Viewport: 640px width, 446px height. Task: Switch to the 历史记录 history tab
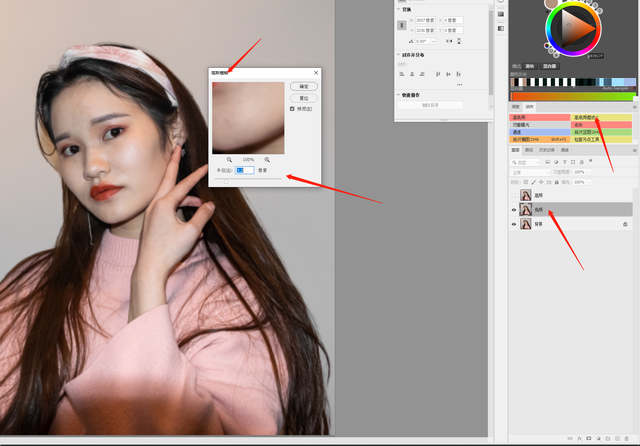pos(547,150)
